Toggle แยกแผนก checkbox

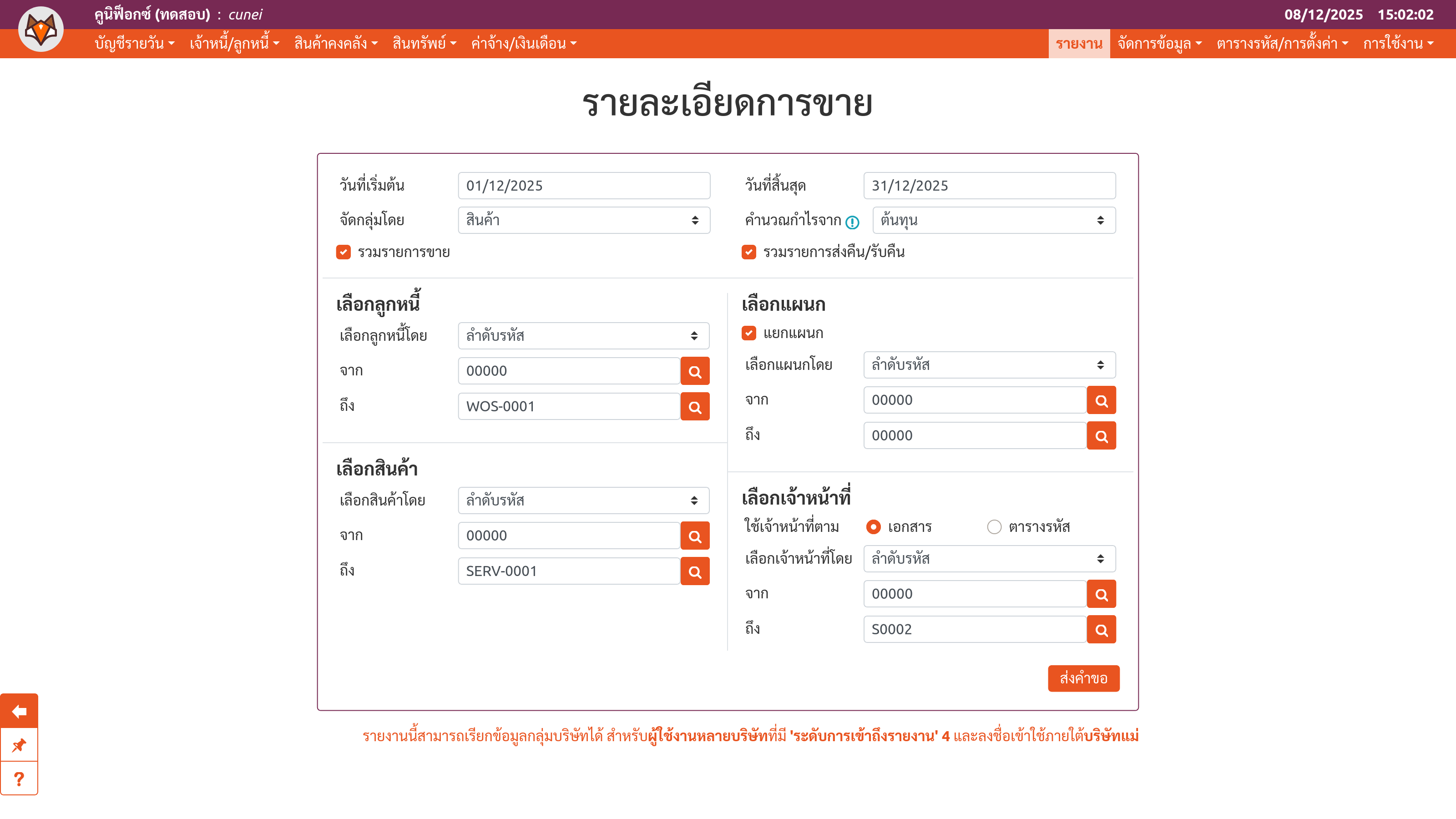pos(749,334)
